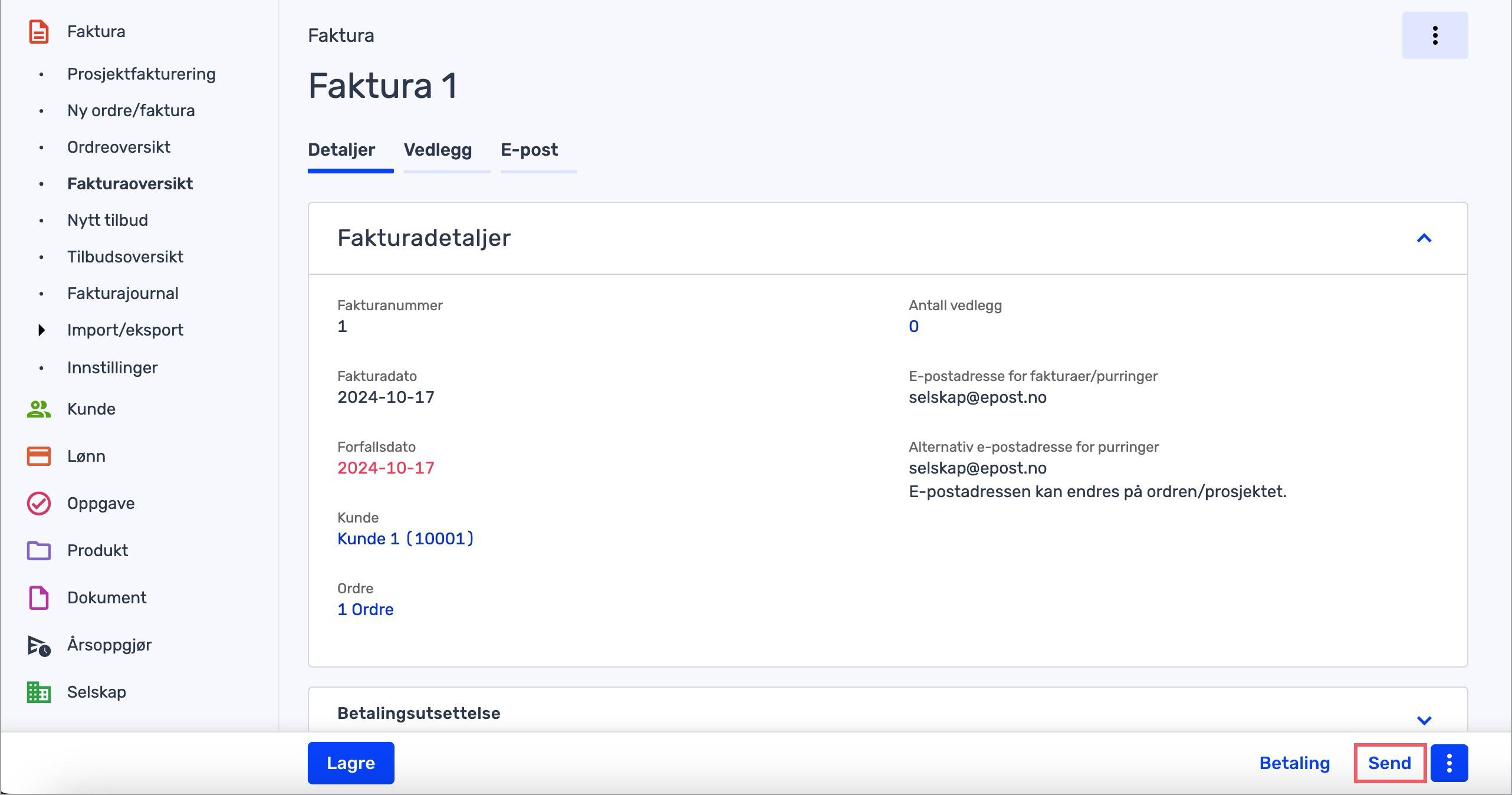Open the Kunde 1 (10001) link
This screenshot has height=795, width=1512.
(x=405, y=538)
